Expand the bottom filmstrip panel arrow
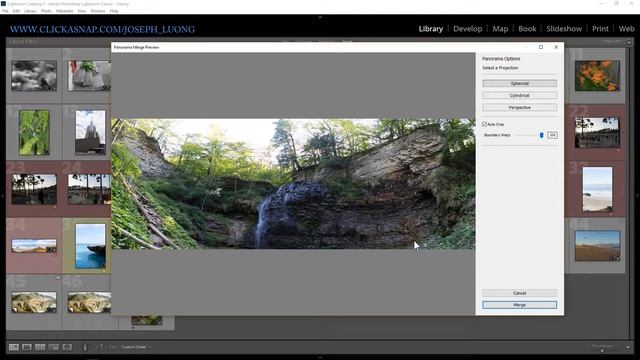Screen dimensions: 640x360 [x=320, y=358]
